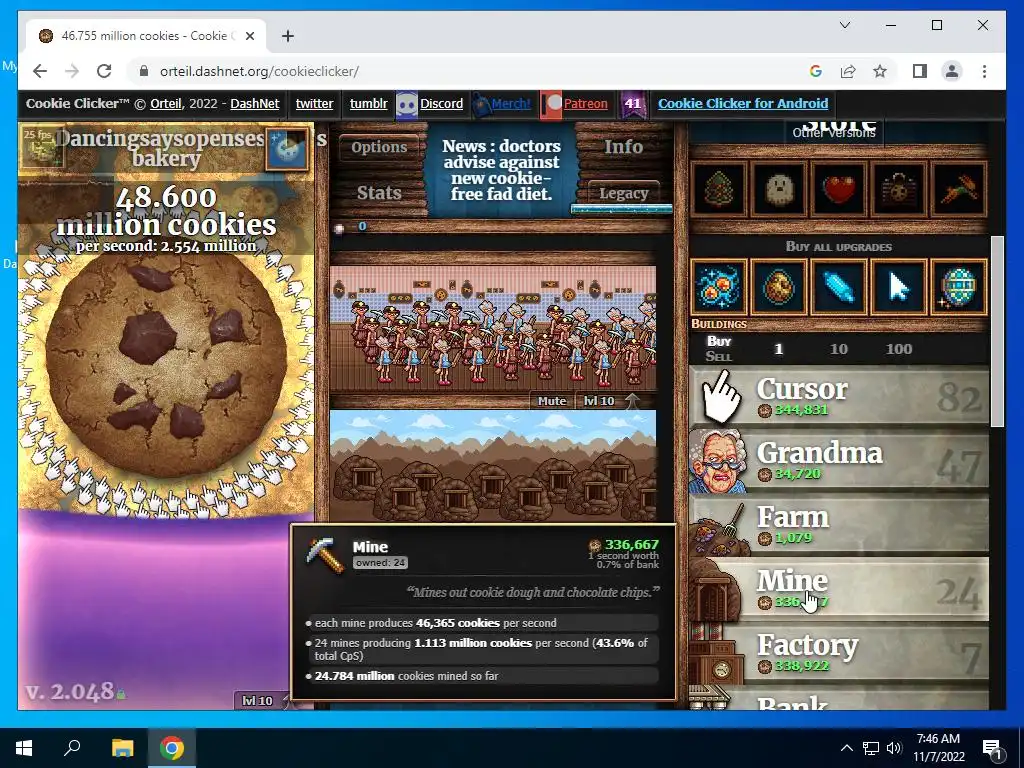Click the big chocolate chip cookie
This screenshot has height=768, width=1024.
tap(166, 366)
